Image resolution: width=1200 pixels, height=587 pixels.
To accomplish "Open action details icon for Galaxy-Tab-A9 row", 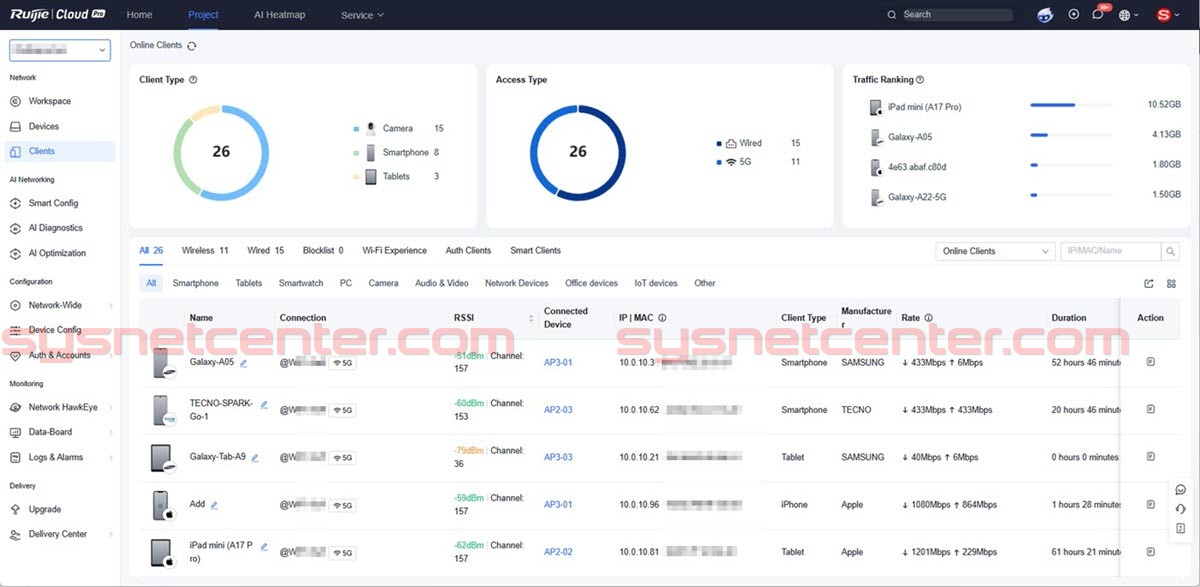I will point(1150,457).
